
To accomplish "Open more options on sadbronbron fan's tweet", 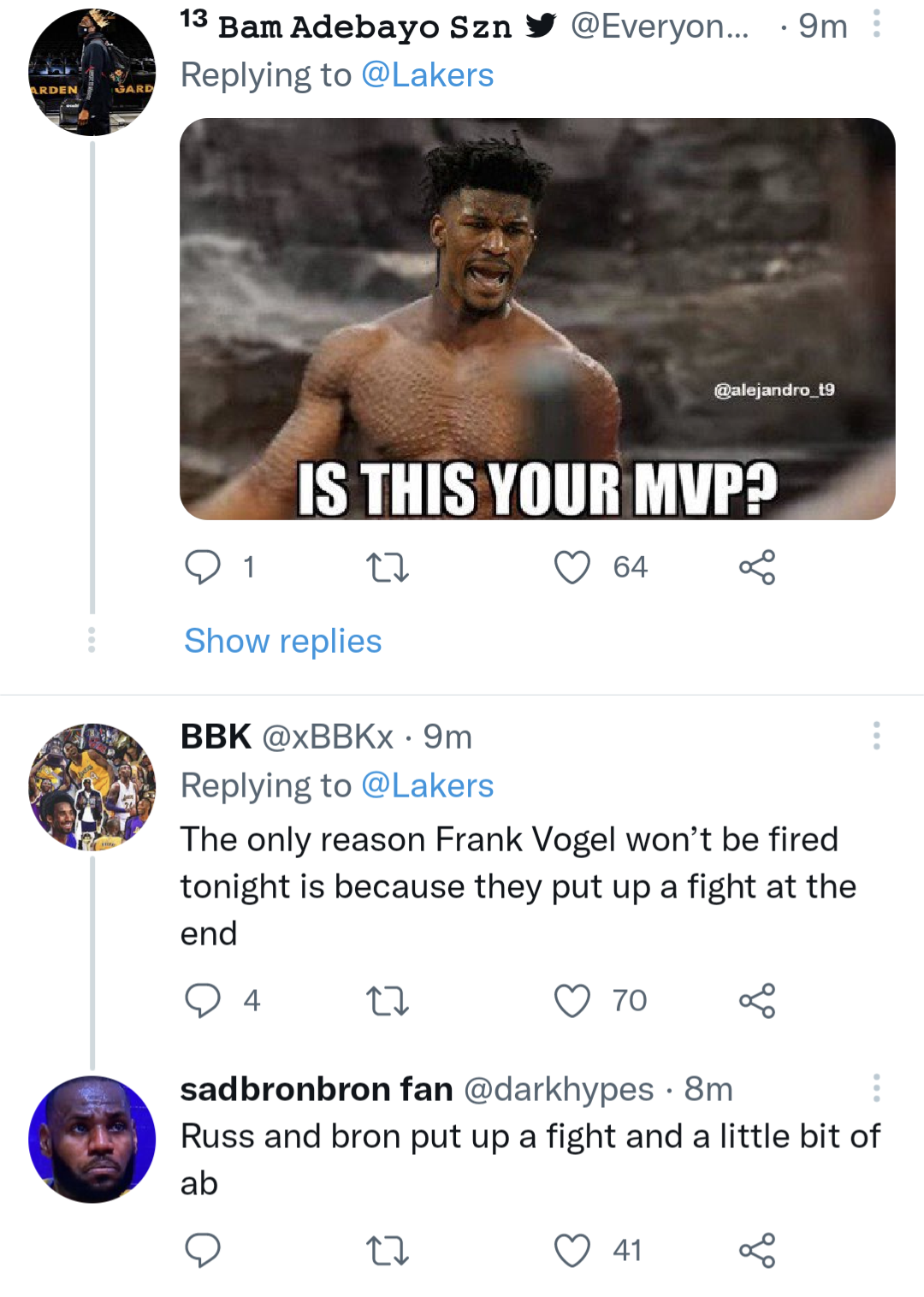I will pos(876,1088).
